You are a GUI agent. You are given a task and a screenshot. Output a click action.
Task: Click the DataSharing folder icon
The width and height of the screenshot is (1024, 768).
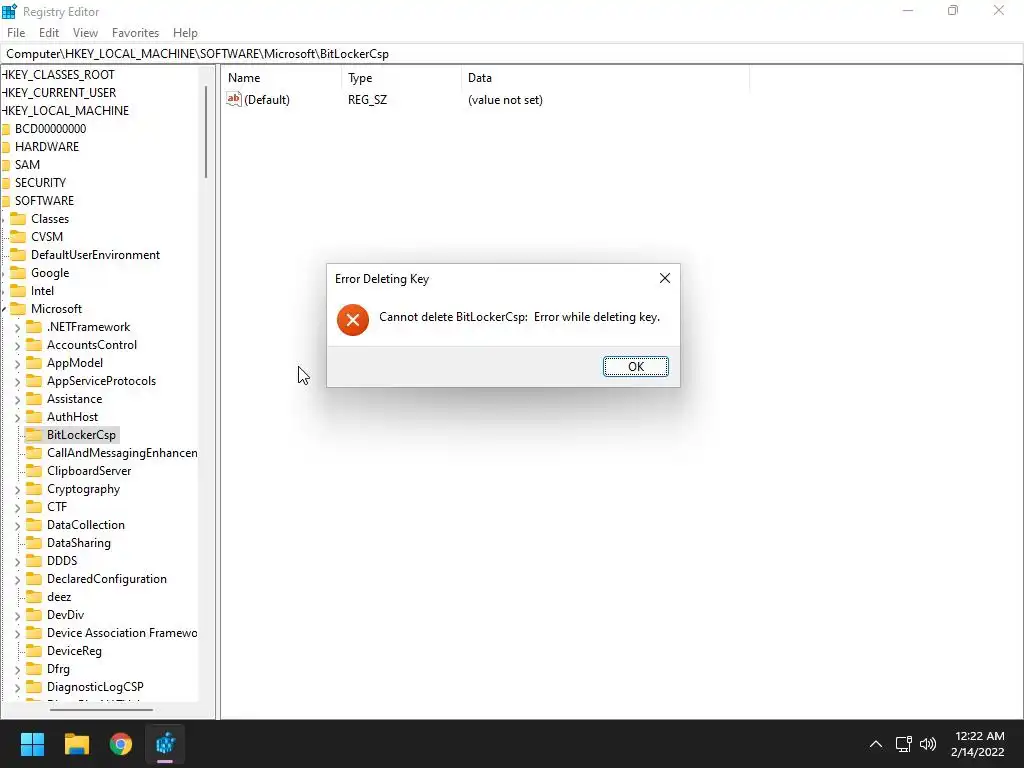[x=34, y=543]
